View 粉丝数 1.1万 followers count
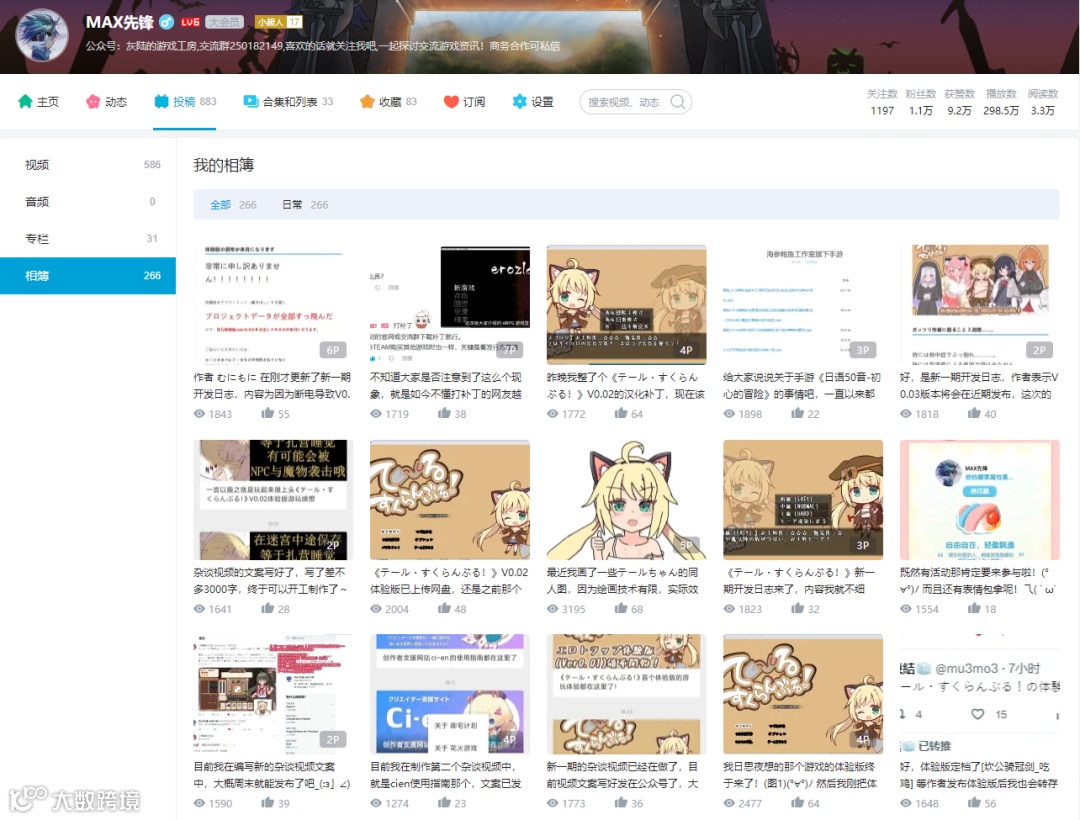The height and width of the screenshot is (820, 1080). click(921, 102)
